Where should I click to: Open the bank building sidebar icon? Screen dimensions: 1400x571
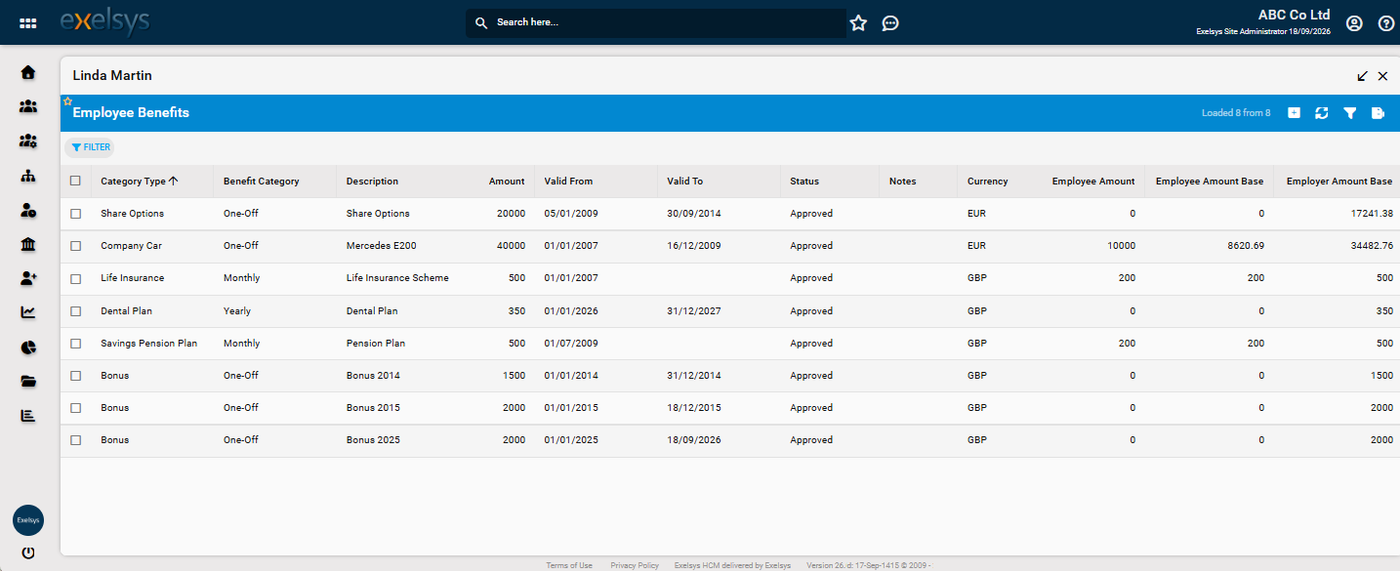click(28, 245)
